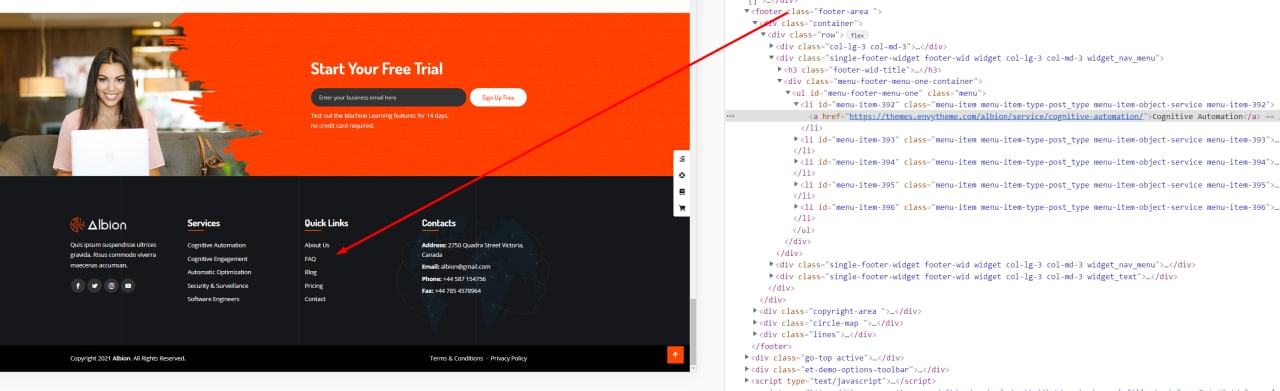This screenshot has width=1280, height=391.
Task: Expand the li menu-item-396 node
Action: [x=797, y=207]
